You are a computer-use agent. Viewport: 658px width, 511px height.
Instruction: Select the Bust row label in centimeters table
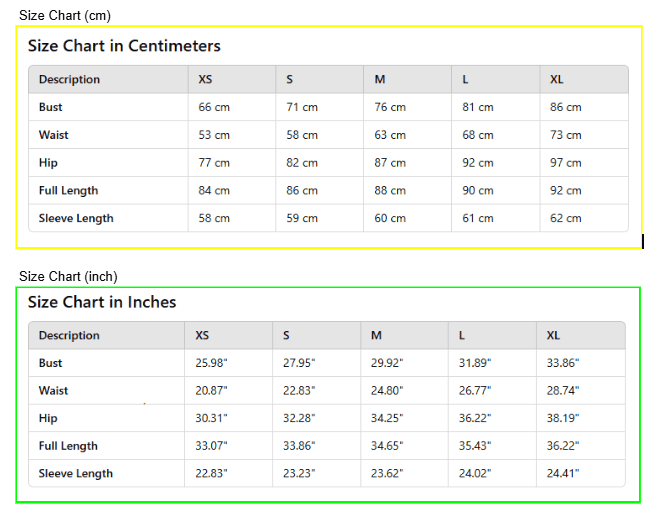(x=50, y=107)
